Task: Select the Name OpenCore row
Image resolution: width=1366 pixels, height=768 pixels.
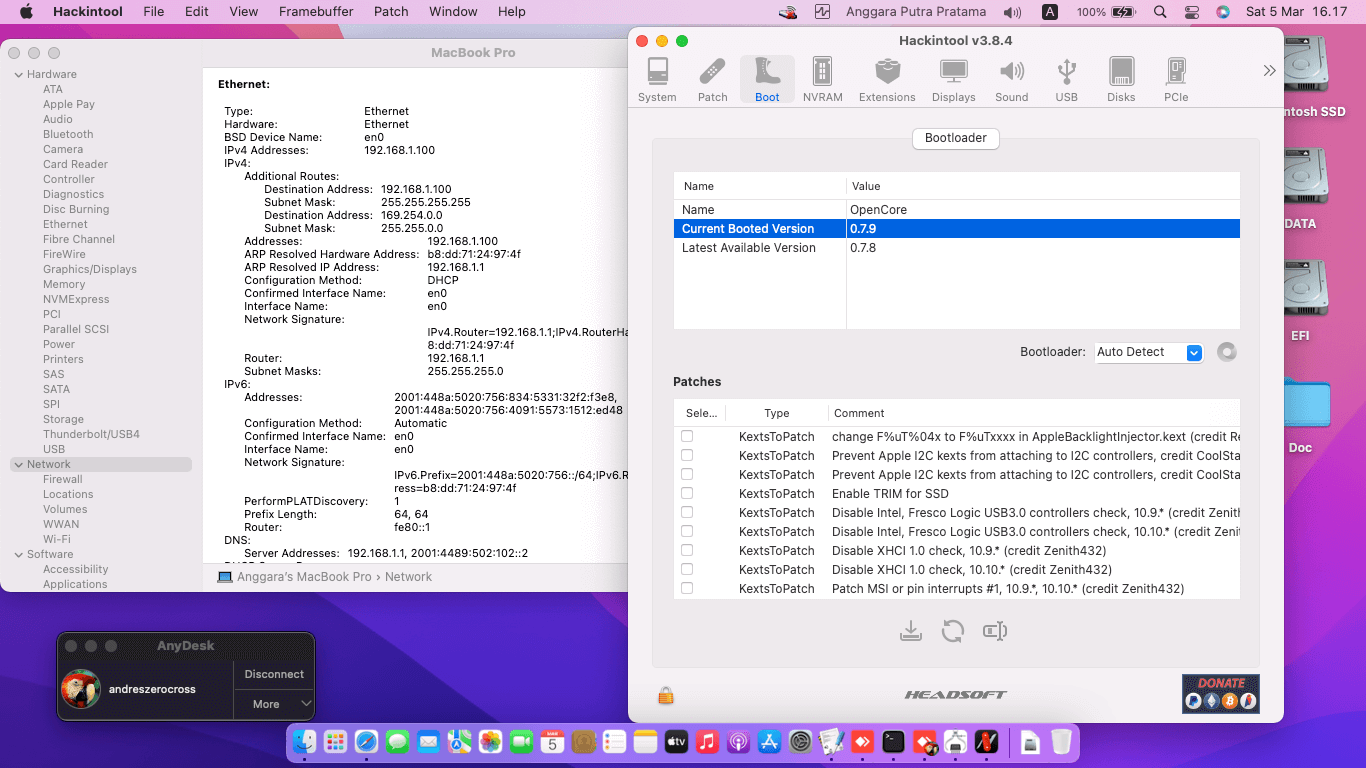Action: coord(956,210)
